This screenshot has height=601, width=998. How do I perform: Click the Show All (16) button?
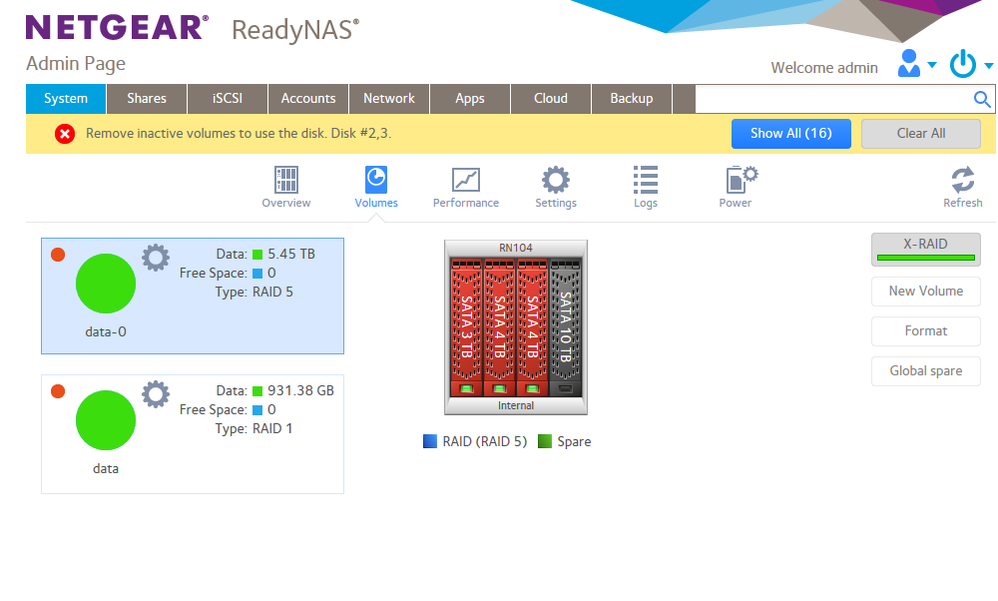791,133
